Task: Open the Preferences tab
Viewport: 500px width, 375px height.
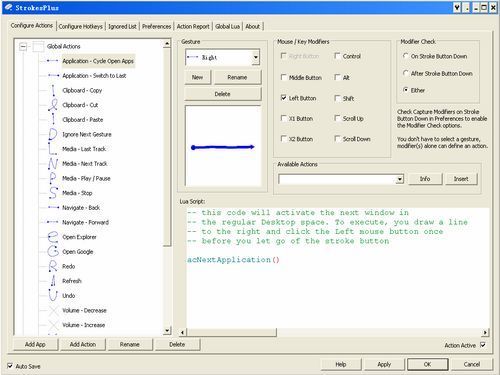Action: (156, 26)
